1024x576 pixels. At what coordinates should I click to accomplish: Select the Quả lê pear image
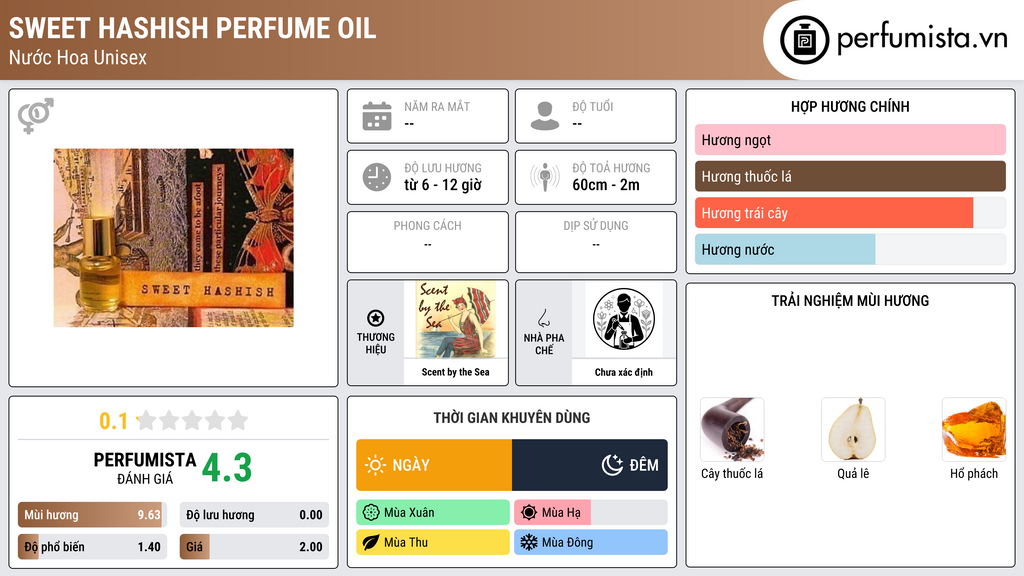pos(853,429)
